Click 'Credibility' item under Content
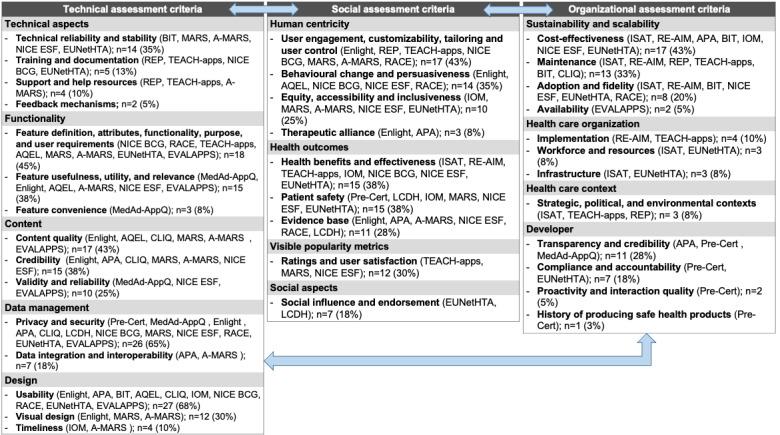780x435 pixels. (x=38, y=260)
